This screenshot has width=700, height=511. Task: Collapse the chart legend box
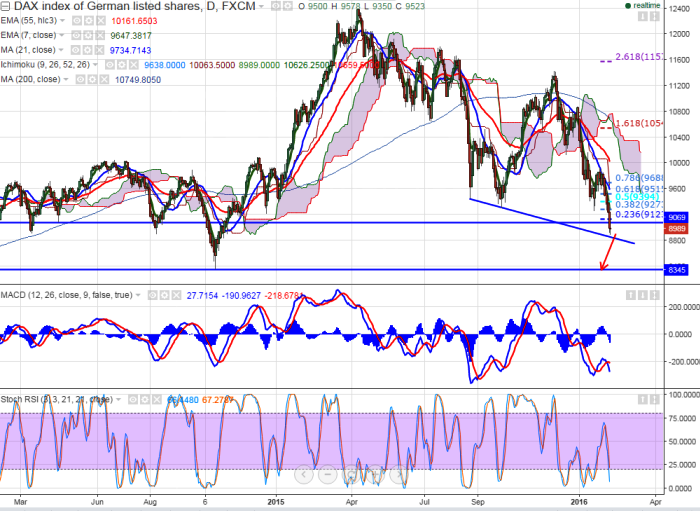(5, 6)
